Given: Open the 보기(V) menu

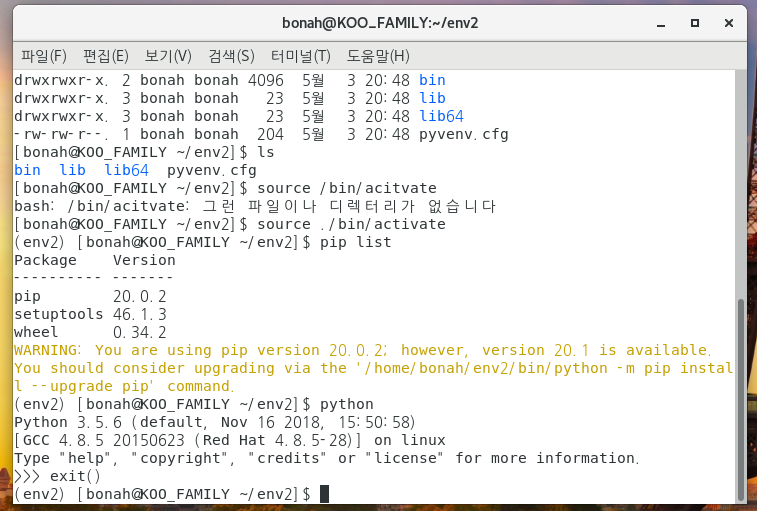Looking at the screenshot, I should click(x=168, y=56).
